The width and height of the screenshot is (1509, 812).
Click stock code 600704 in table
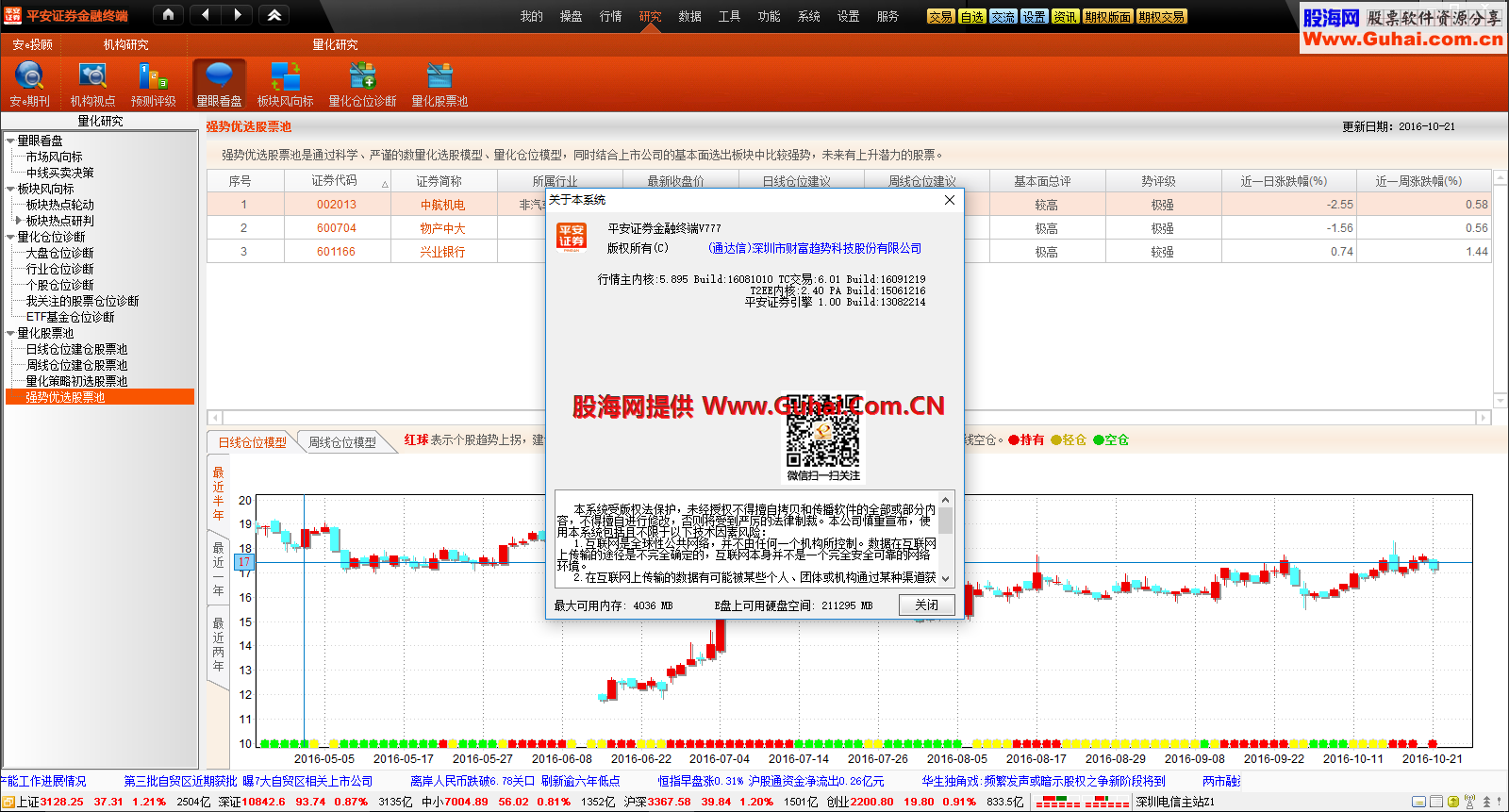click(x=337, y=228)
